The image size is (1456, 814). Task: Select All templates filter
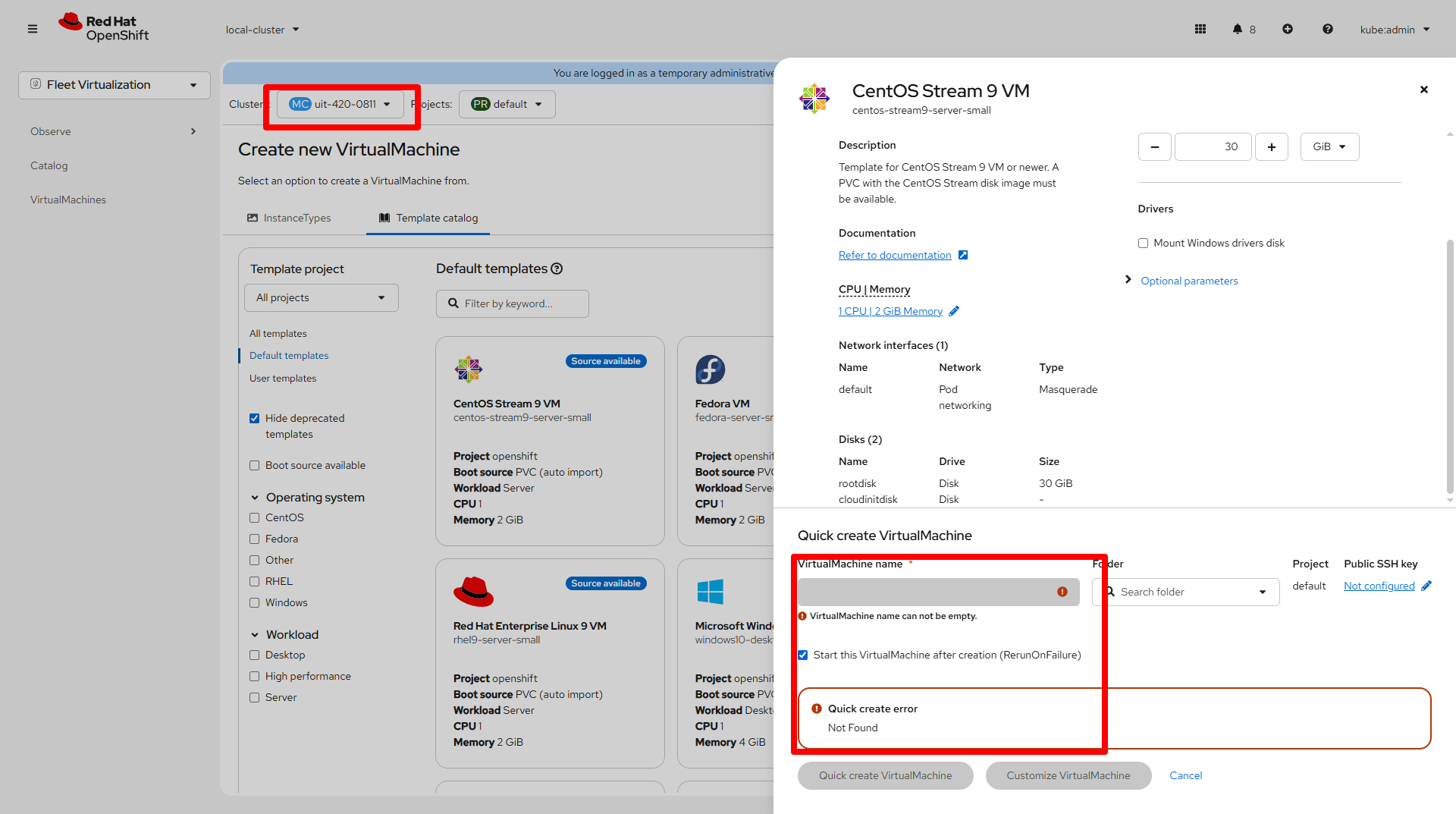[x=278, y=333]
